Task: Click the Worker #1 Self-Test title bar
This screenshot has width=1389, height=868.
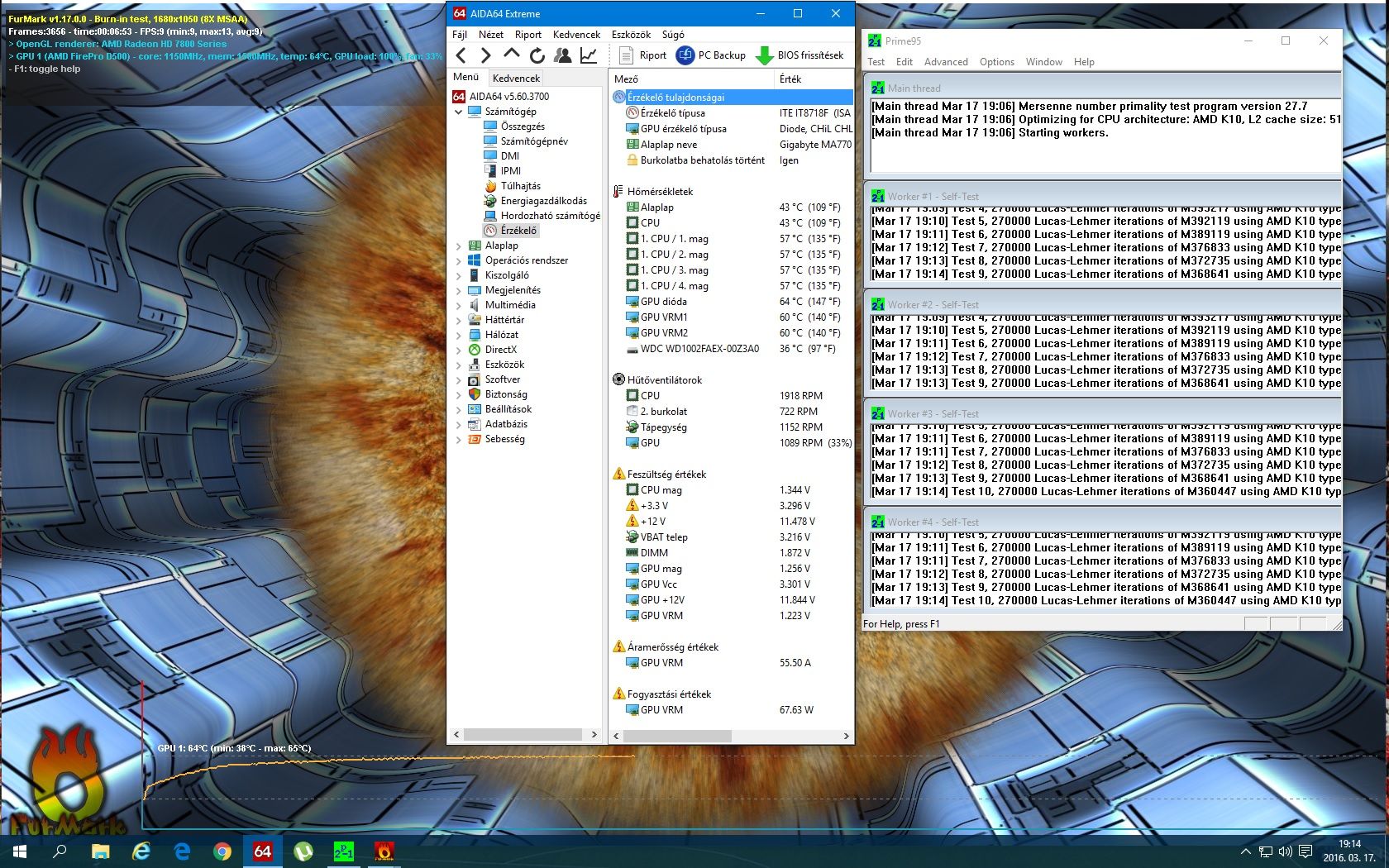Action: (1103, 196)
